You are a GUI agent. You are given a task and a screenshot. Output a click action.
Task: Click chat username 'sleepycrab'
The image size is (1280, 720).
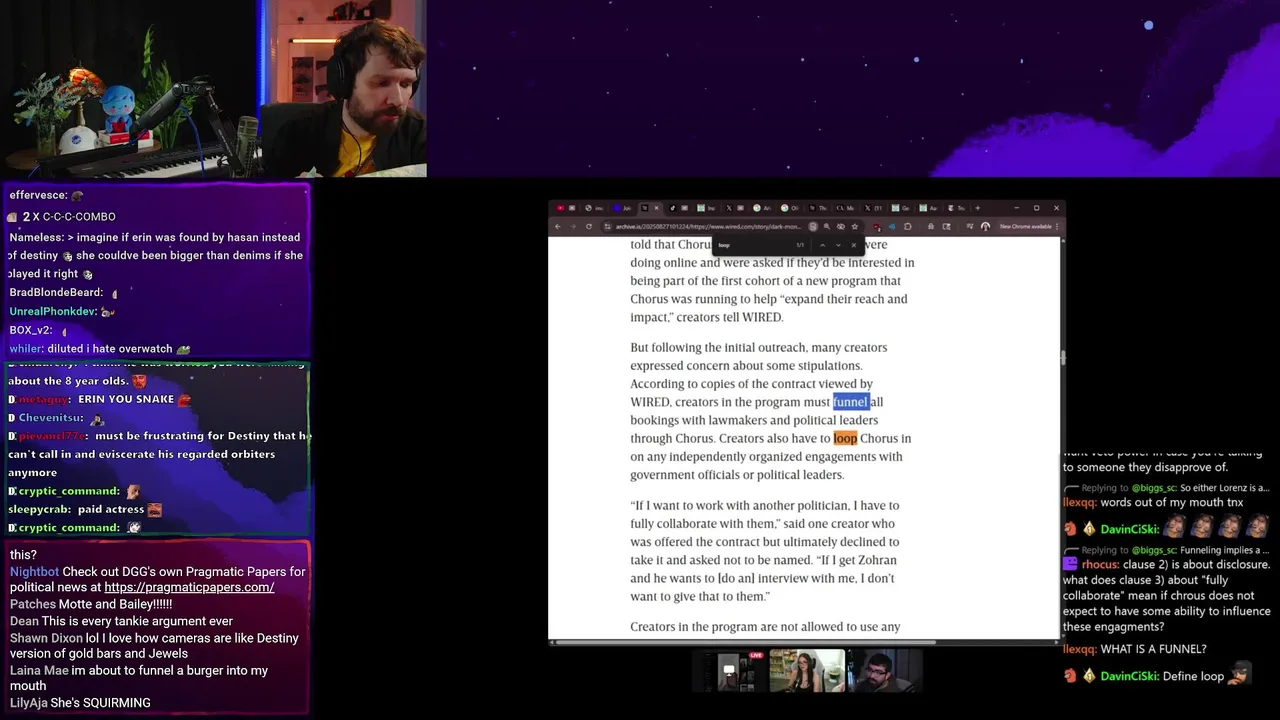click(x=39, y=509)
